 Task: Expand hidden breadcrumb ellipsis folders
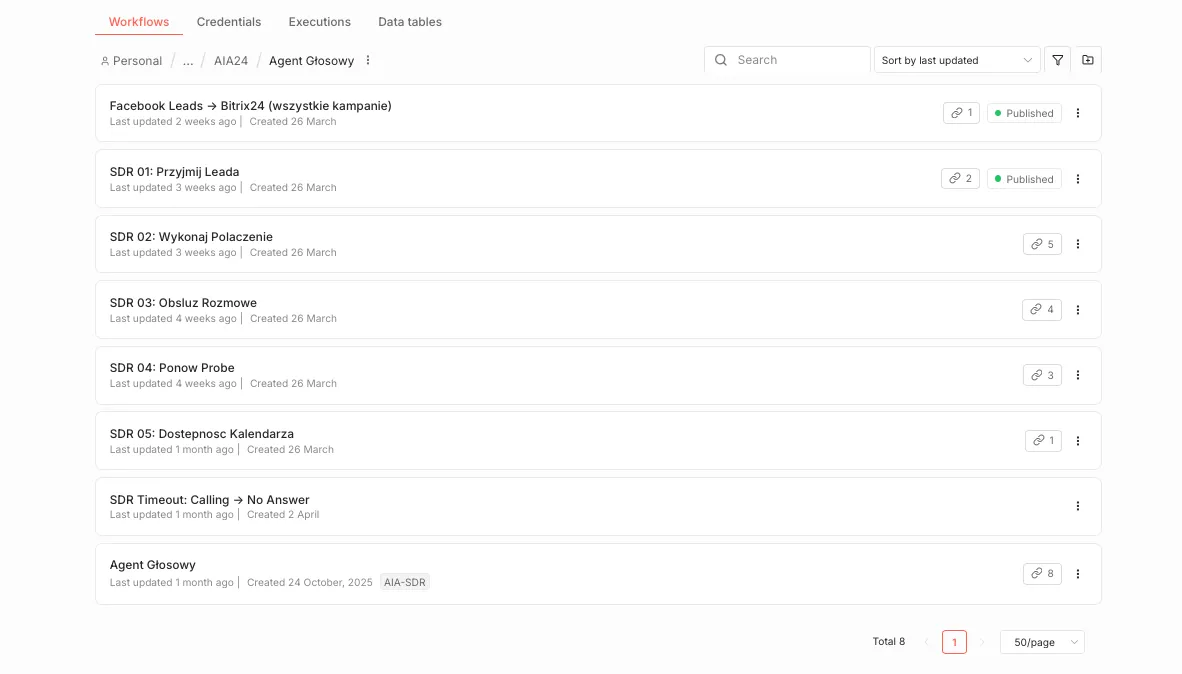188,61
